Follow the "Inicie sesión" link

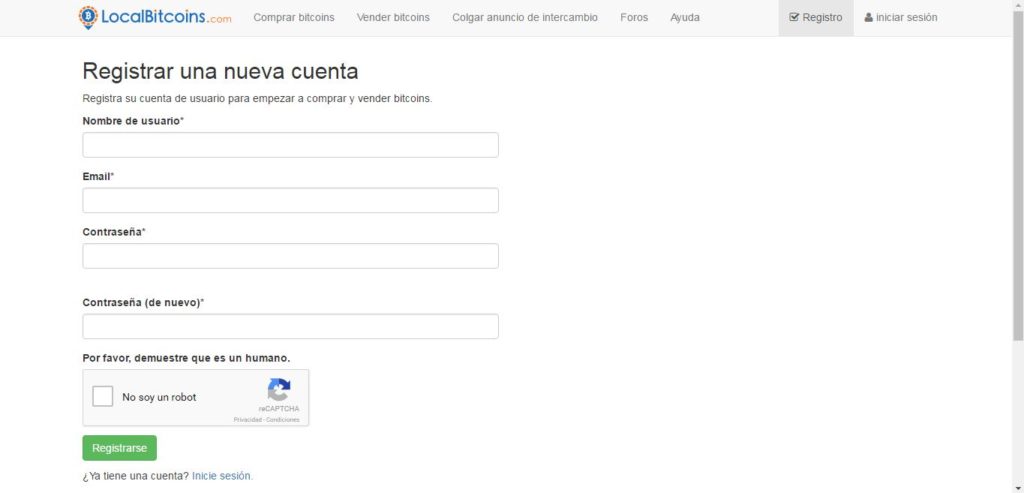[x=222, y=476]
